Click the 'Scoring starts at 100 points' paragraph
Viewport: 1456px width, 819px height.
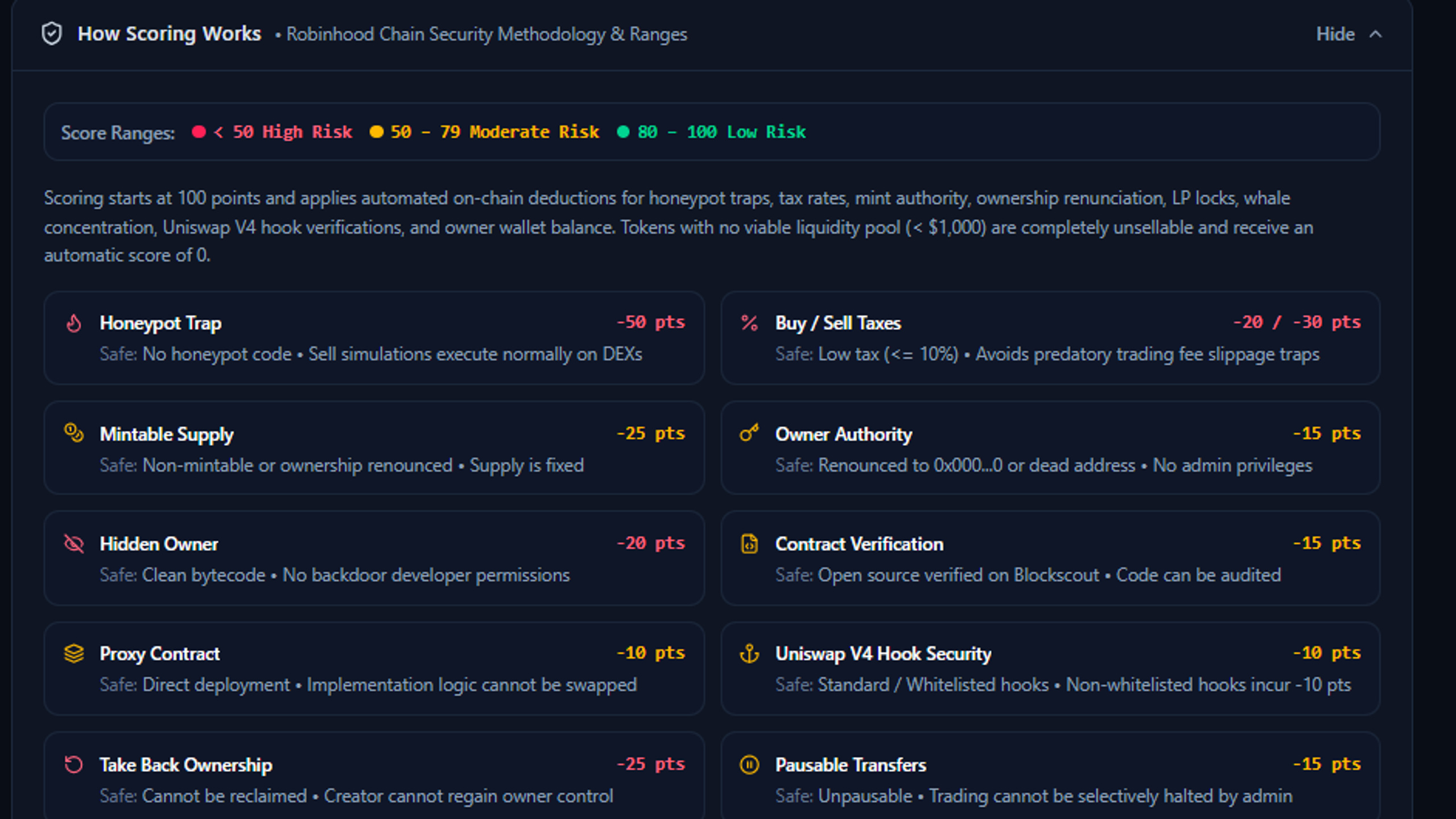click(678, 227)
